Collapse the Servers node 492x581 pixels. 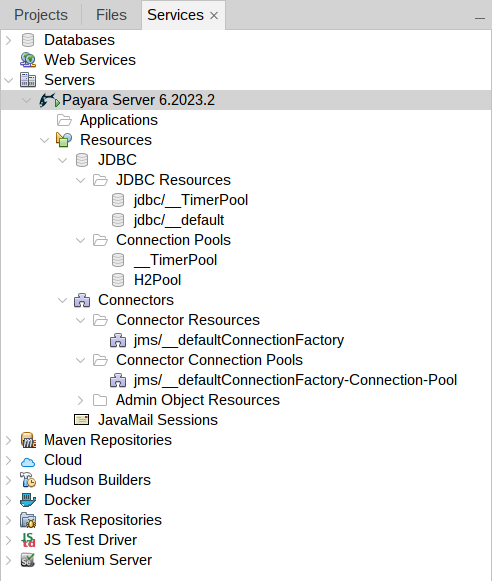point(9,80)
